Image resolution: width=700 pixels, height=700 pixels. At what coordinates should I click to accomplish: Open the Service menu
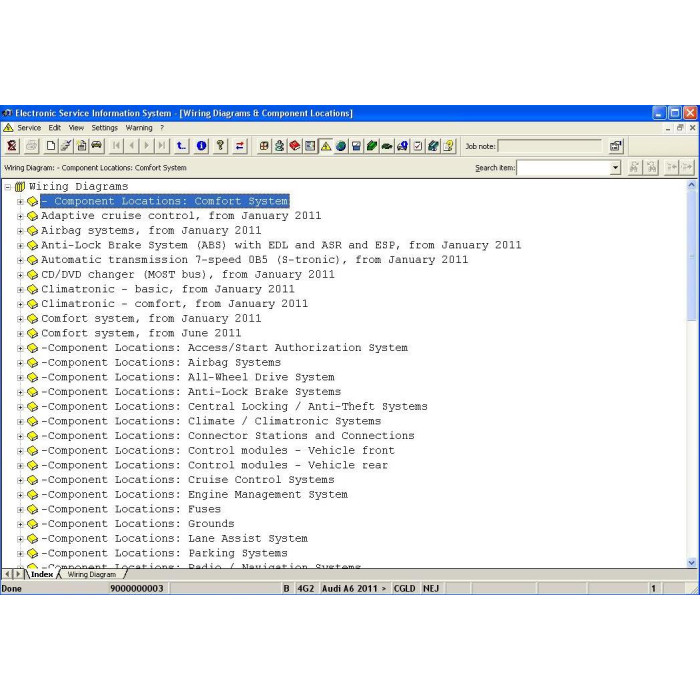[x=29, y=128]
